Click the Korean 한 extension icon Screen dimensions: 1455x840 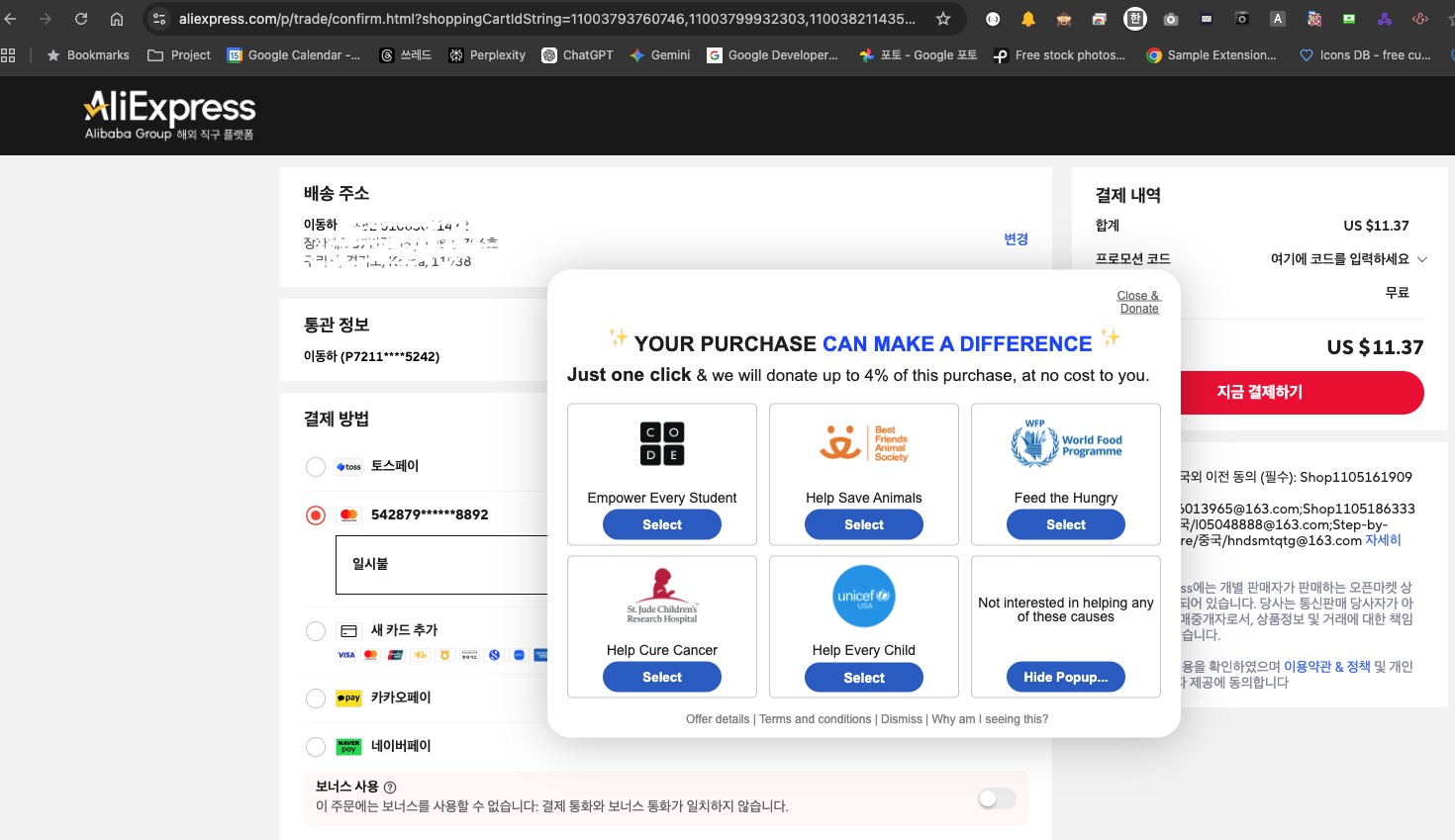[x=1135, y=19]
